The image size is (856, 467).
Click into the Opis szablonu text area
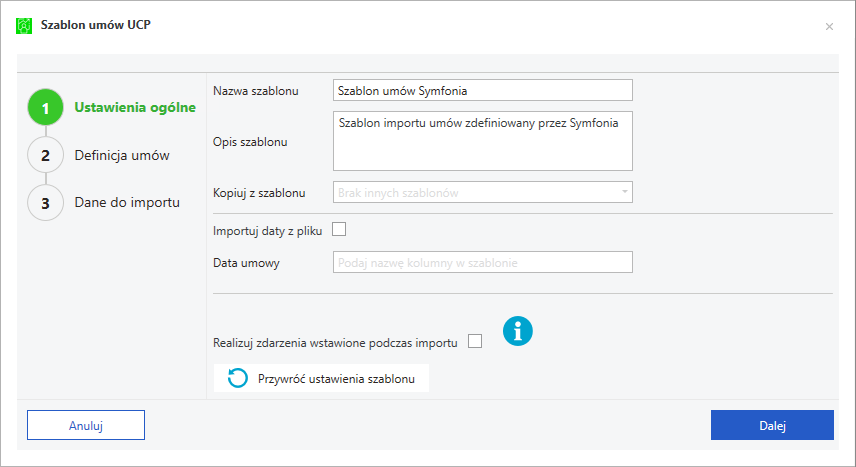coord(482,142)
